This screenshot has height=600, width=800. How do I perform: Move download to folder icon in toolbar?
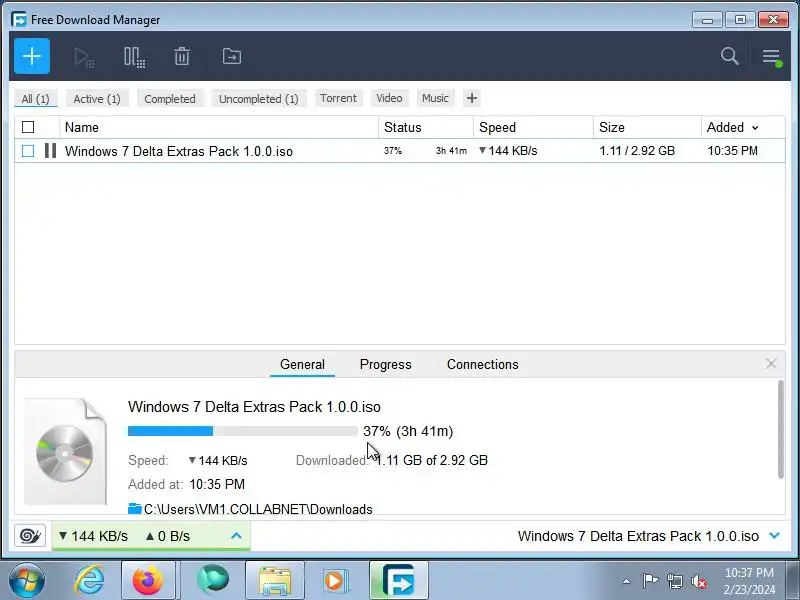[x=232, y=56]
